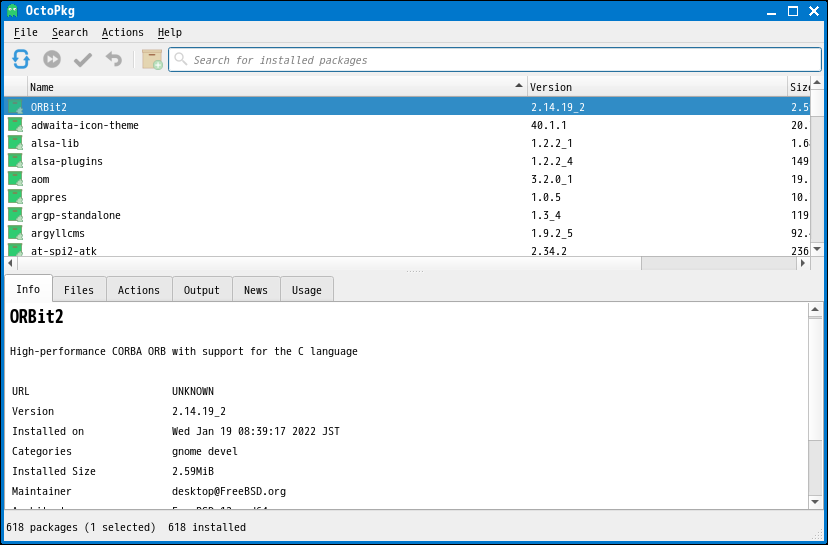
Task: Click the System upgrade fast-forward icon
Action: tap(52, 59)
